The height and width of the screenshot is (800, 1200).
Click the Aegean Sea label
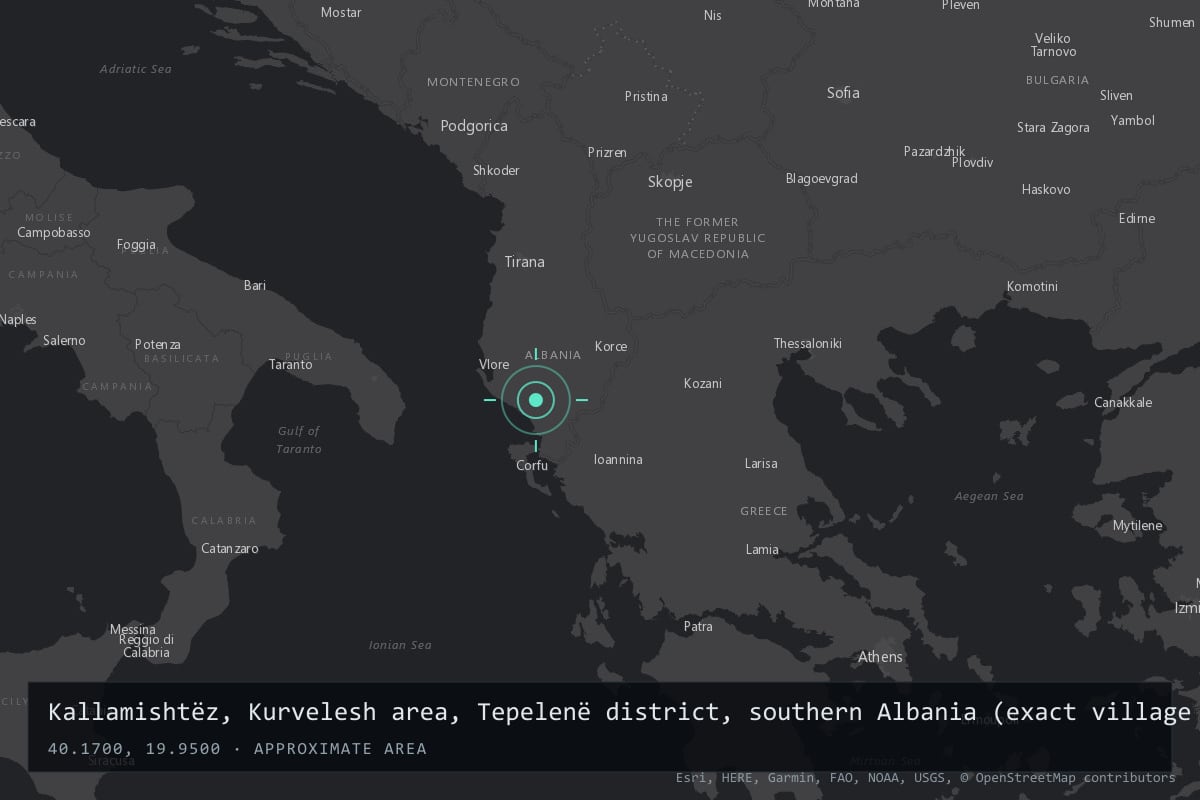[x=989, y=497]
